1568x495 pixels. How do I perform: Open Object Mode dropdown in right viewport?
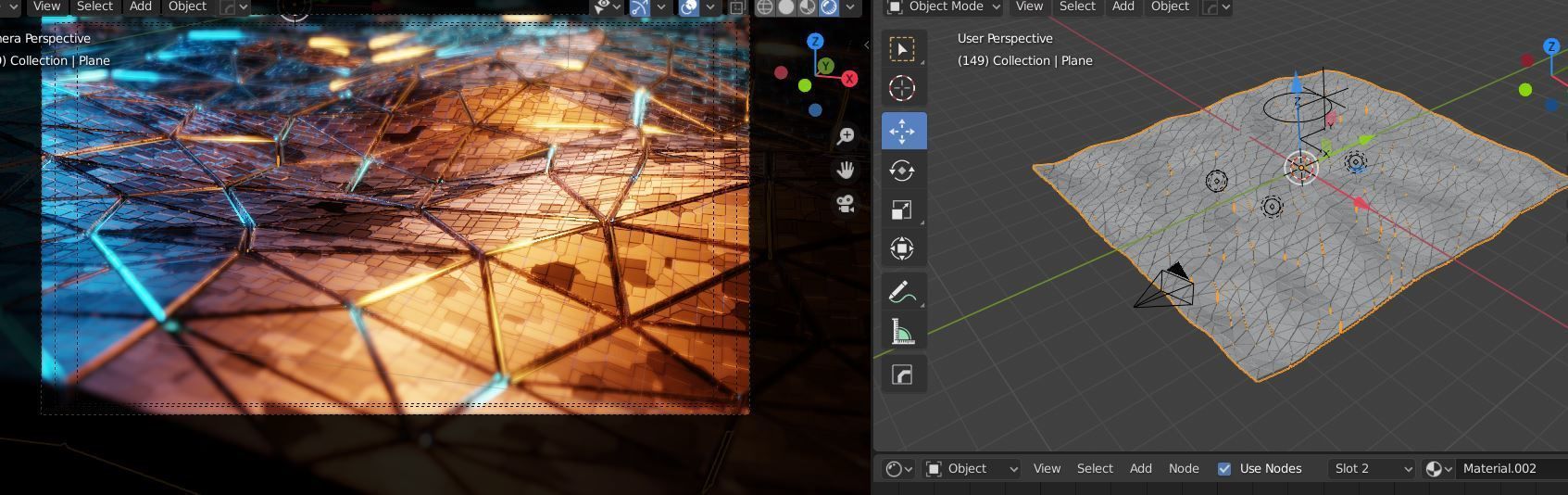click(x=944, y=6)
